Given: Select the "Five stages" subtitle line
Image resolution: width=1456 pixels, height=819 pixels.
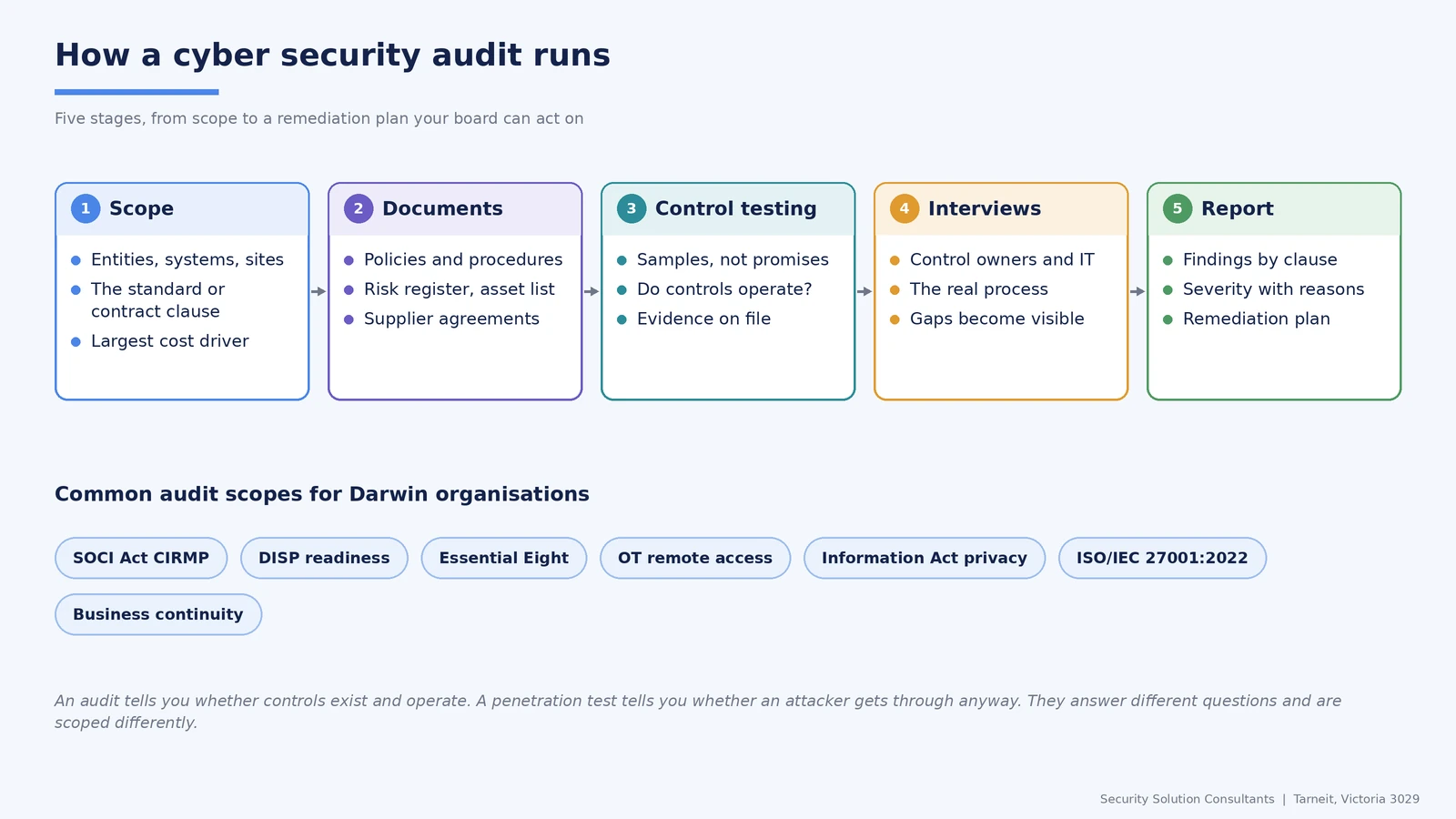Looking at the screenshot, I should pyautogui.click(x=319, y=118).
